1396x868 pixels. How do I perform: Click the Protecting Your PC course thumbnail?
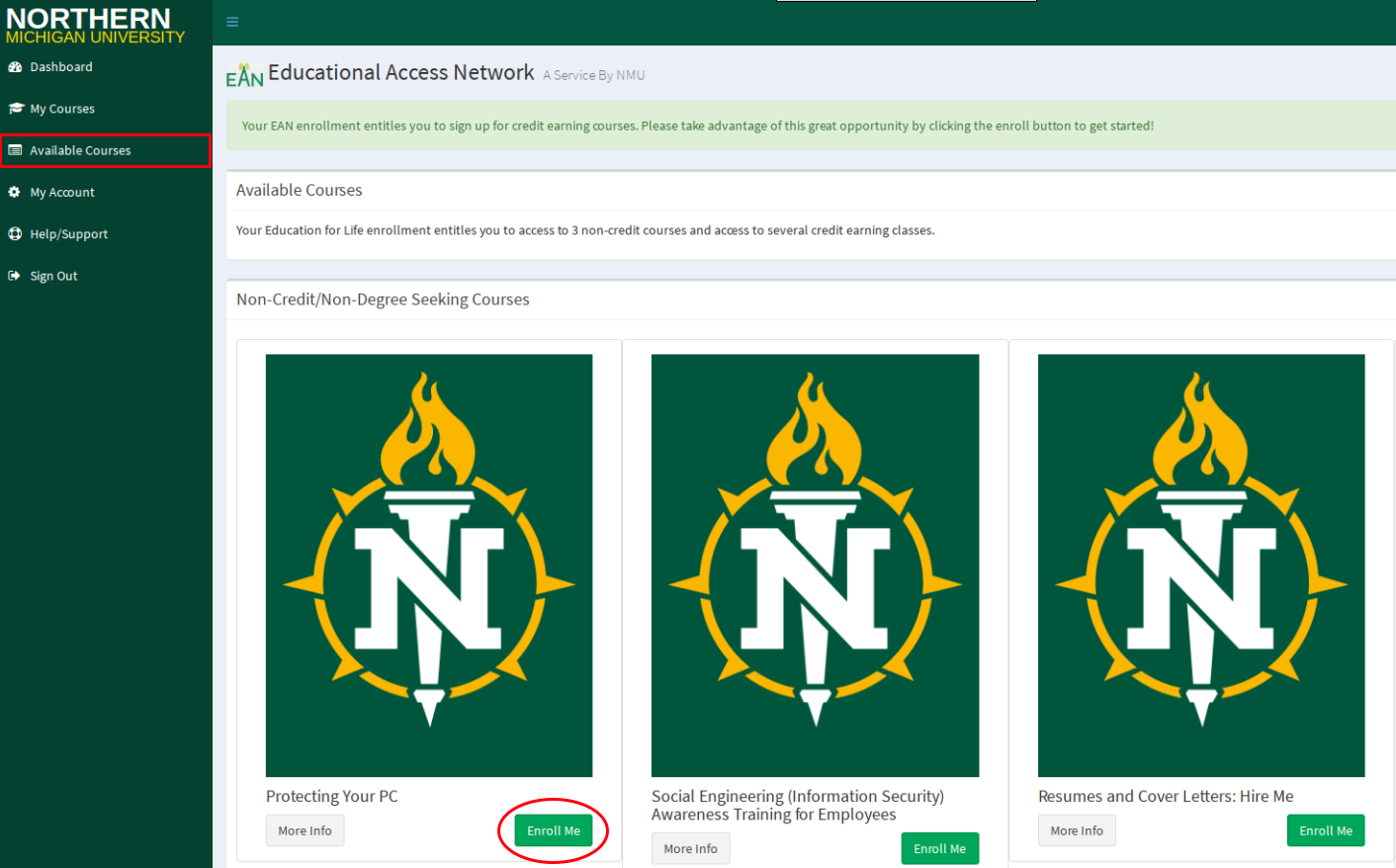tap(429, 564)
